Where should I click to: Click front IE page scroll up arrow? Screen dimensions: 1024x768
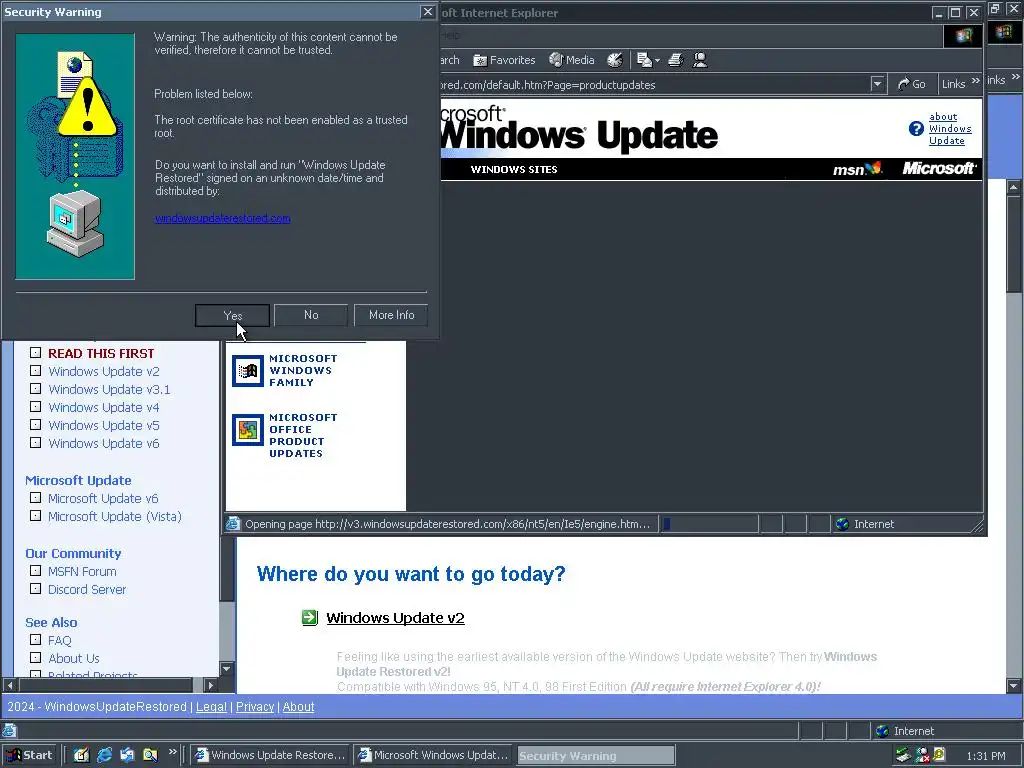click(1014, 187)
